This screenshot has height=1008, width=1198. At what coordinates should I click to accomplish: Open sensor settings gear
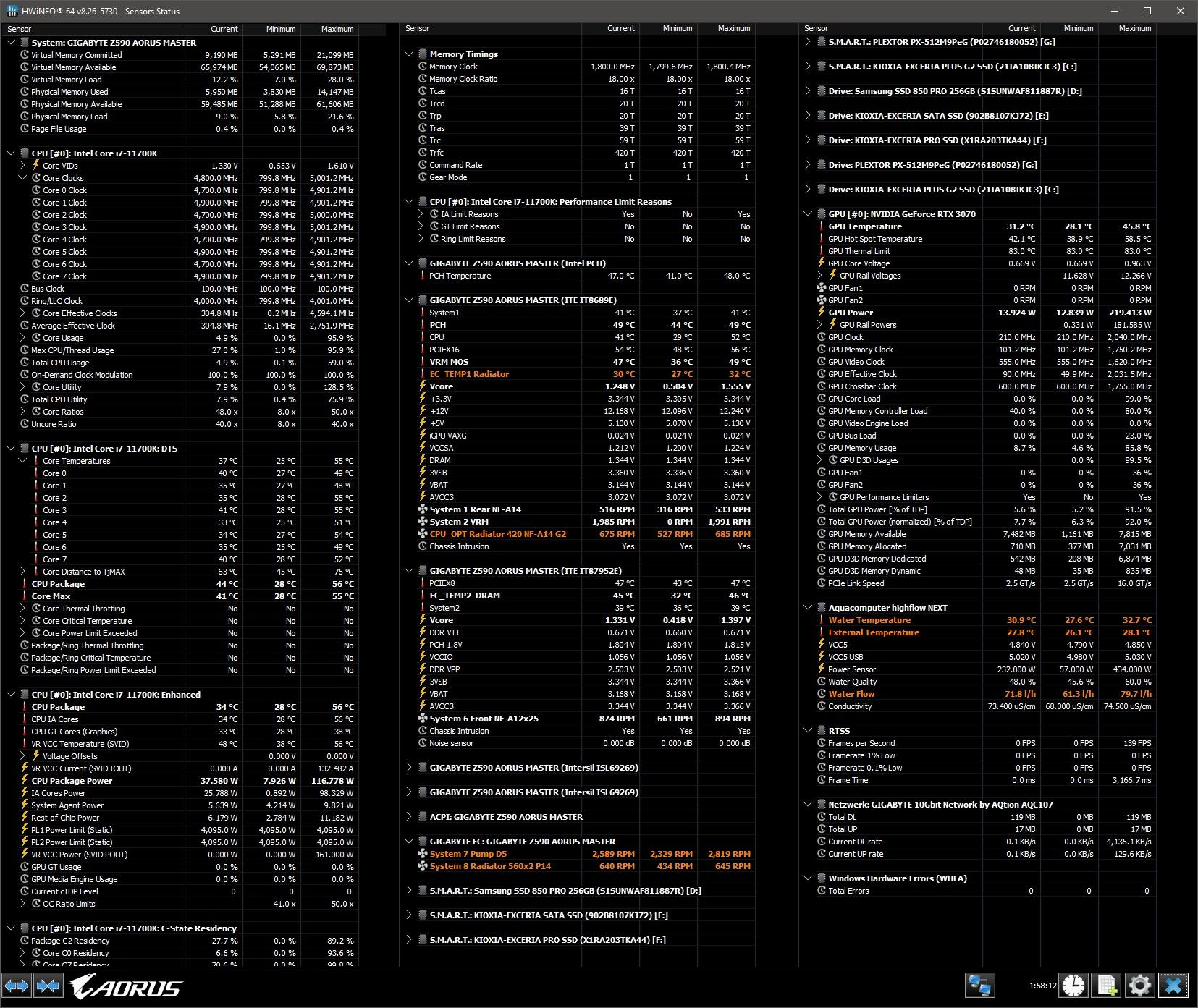coord(1139,986)
